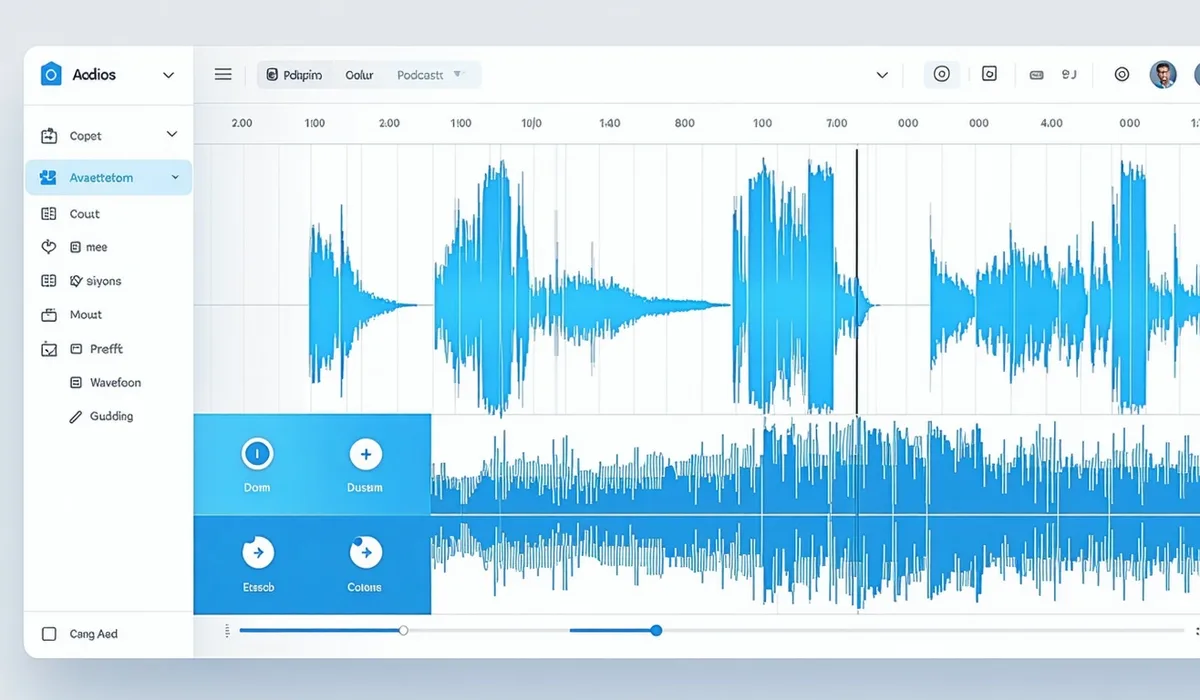
Task: Collapse the Avaettetom chevron
Action: 175,177
